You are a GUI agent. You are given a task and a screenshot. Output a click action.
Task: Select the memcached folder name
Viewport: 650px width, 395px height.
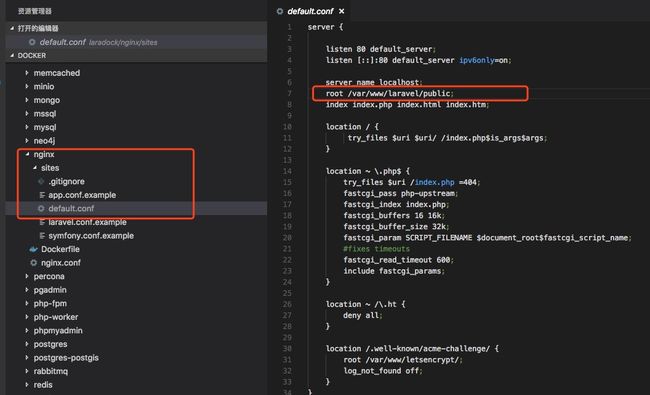tap(57, 73)
